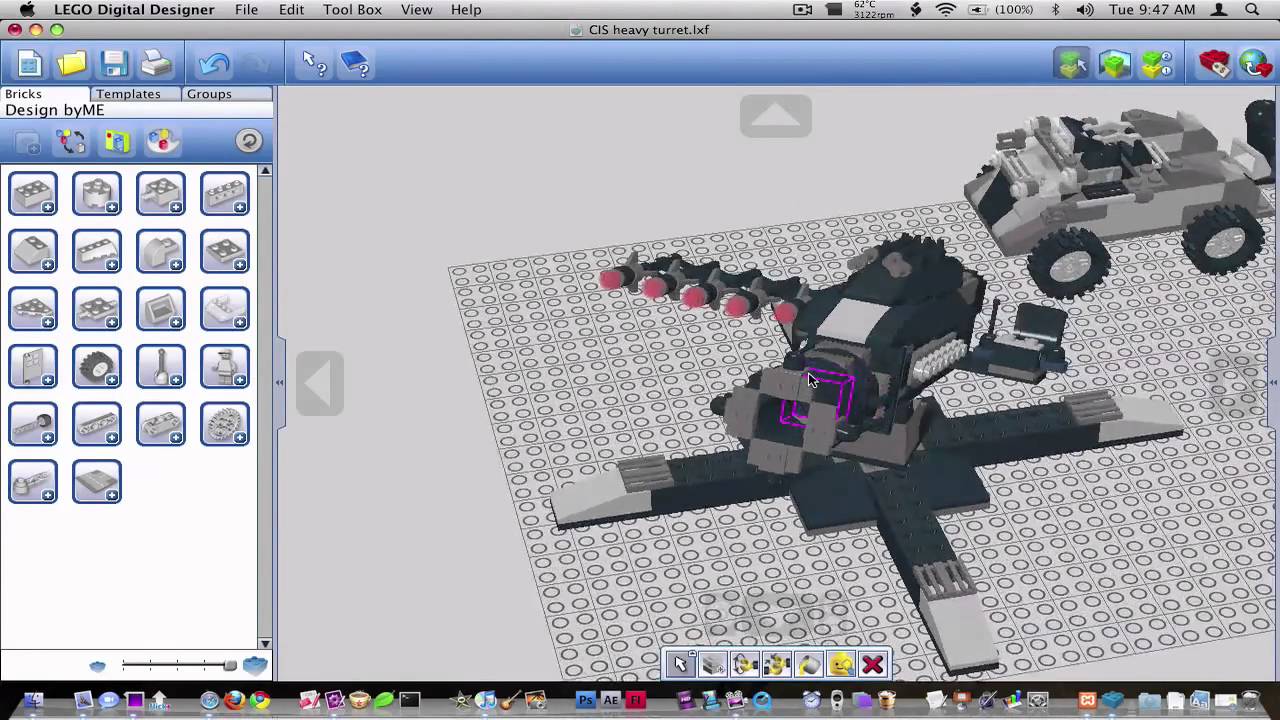Click the grayed add-brick palette icon
The height and width of the screenshot is (720, 1280).
(x=27, y=141)
